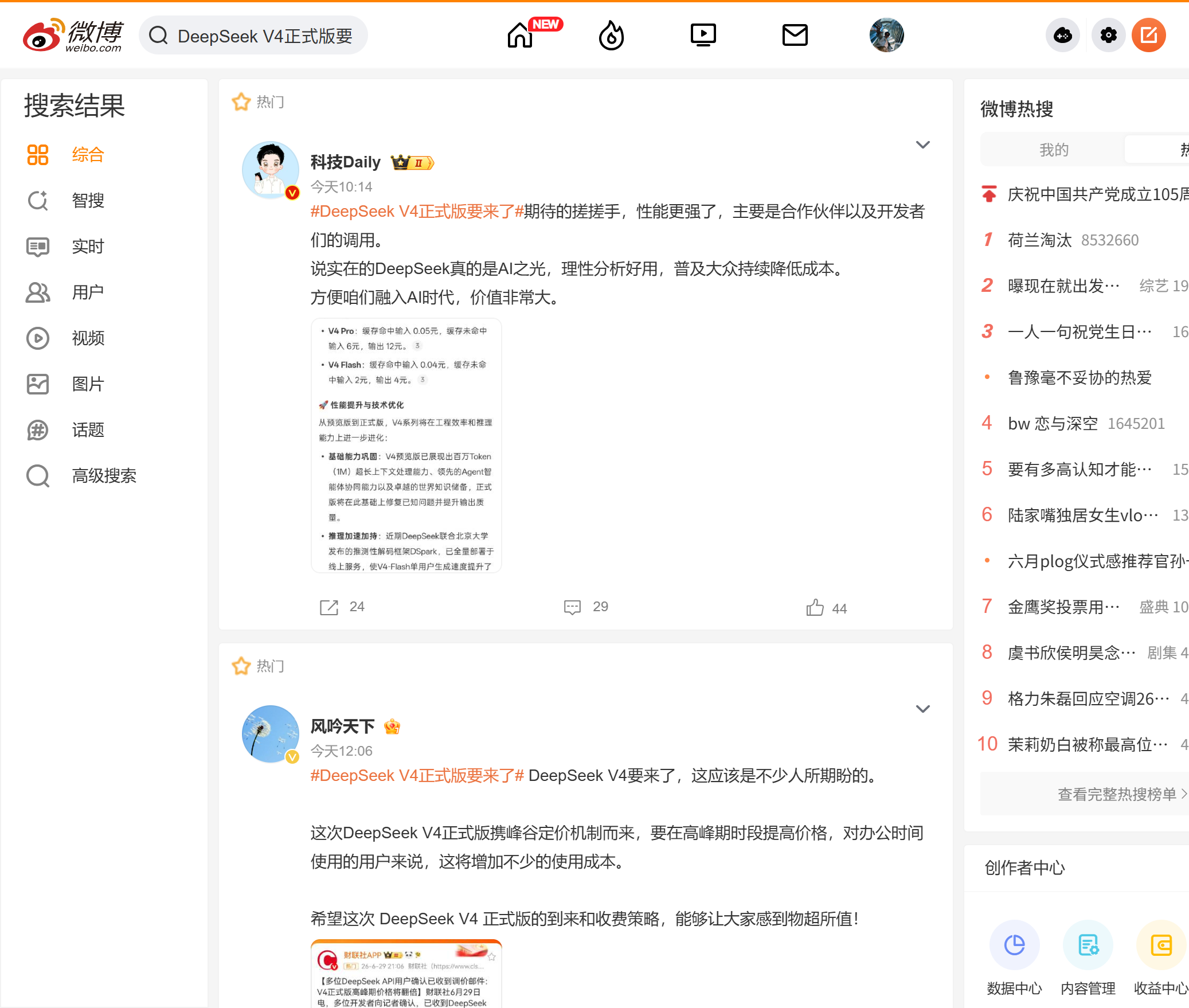The image size is (1189, 1008).
Task: Open the video channel icon in top bar
Action: click(703, 36)
